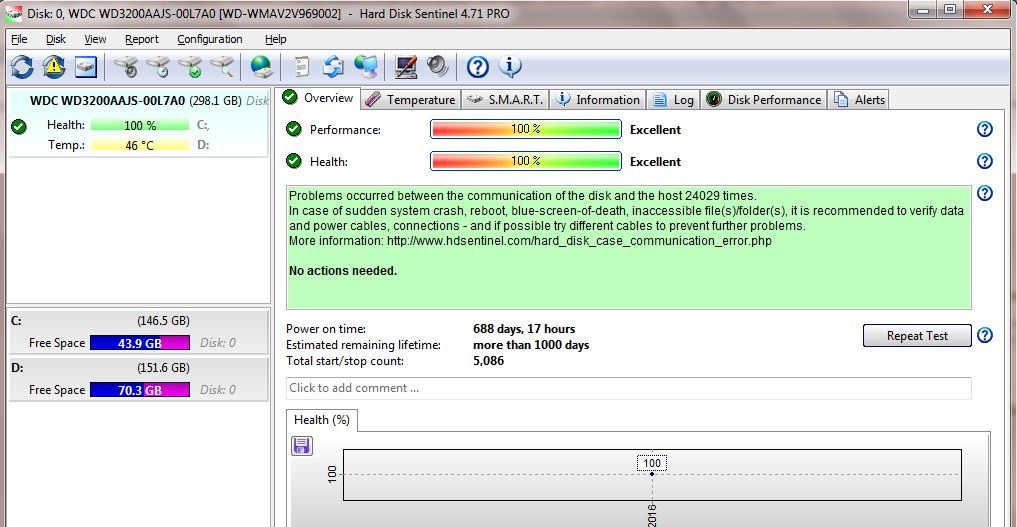
Task: Open the Disk menu
Action: [x=56, y=39]
